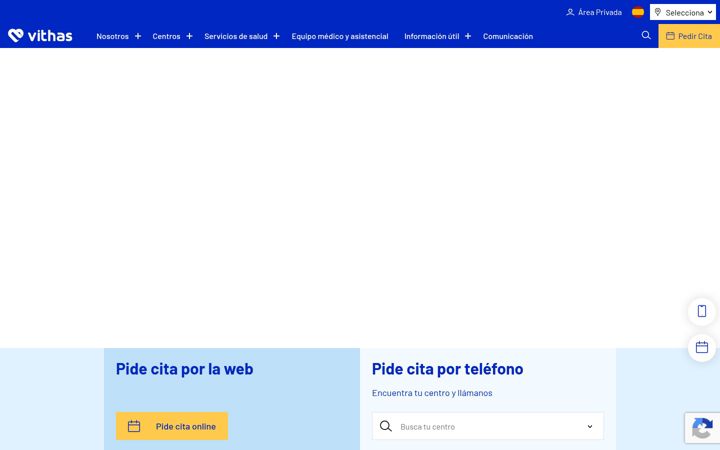This screenshot has width=720, height=450.
Task: Expand the Información útil plus sign
Action: click(468, 36)
